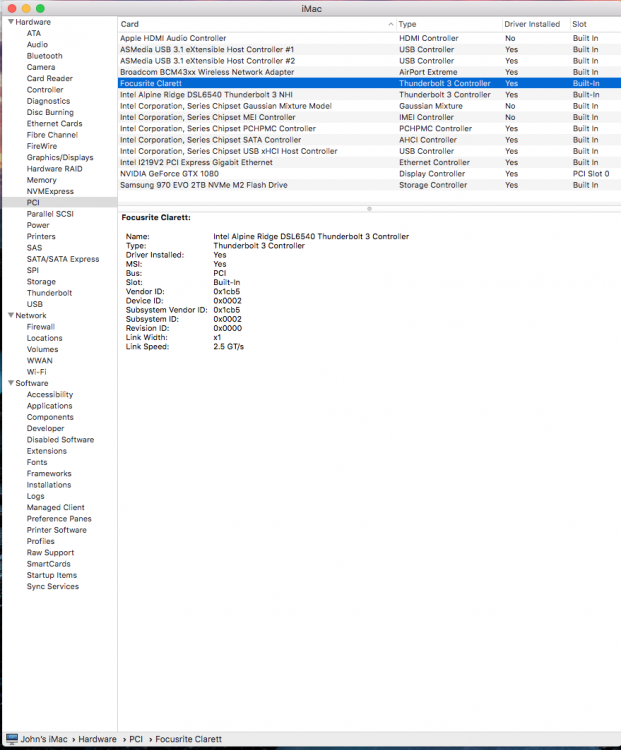The image size is (621, 750).
Task: Select Sync Services in the sidebar
Action: pyautogui.click(x=53, y=586)
